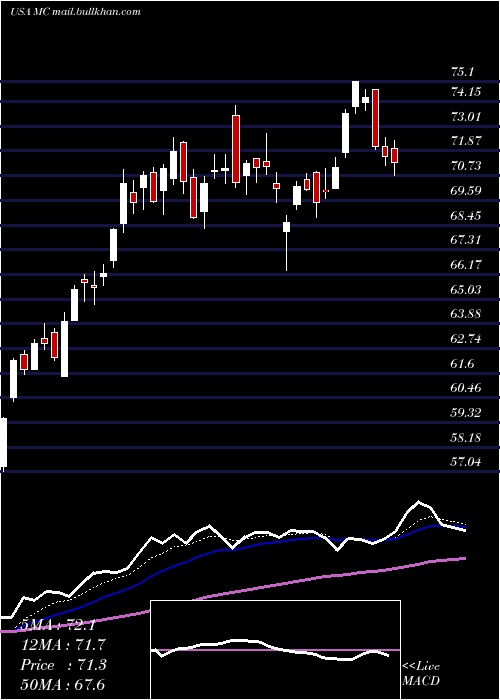Click the 73.01 price axis label

pos(466,117)
